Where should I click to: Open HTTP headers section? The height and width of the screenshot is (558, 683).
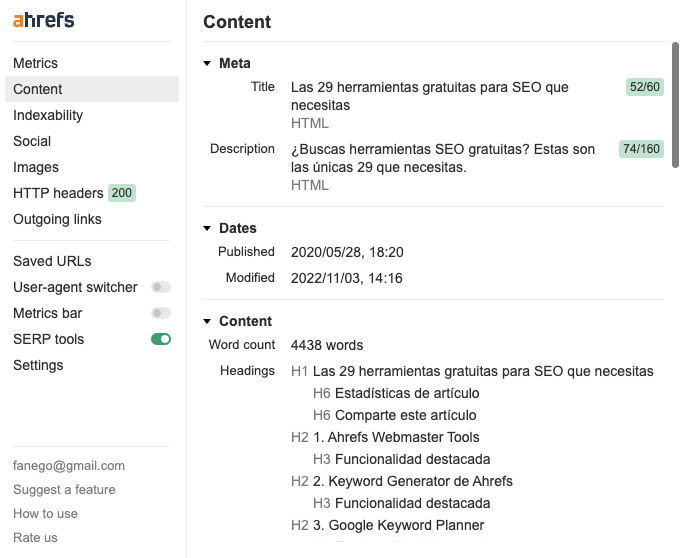[x=58, y=193]
